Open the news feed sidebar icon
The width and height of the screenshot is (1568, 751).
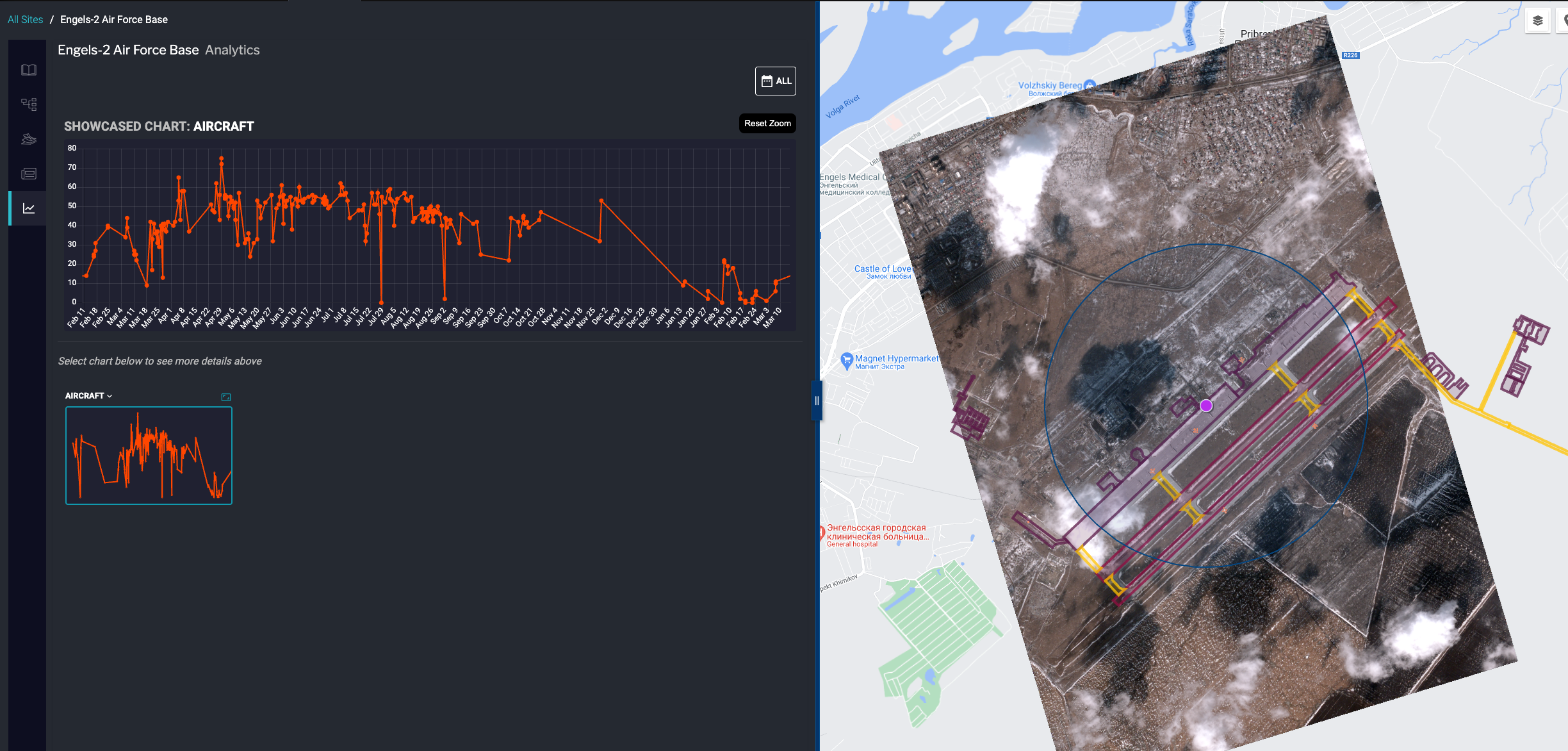(x=29, y=174)
